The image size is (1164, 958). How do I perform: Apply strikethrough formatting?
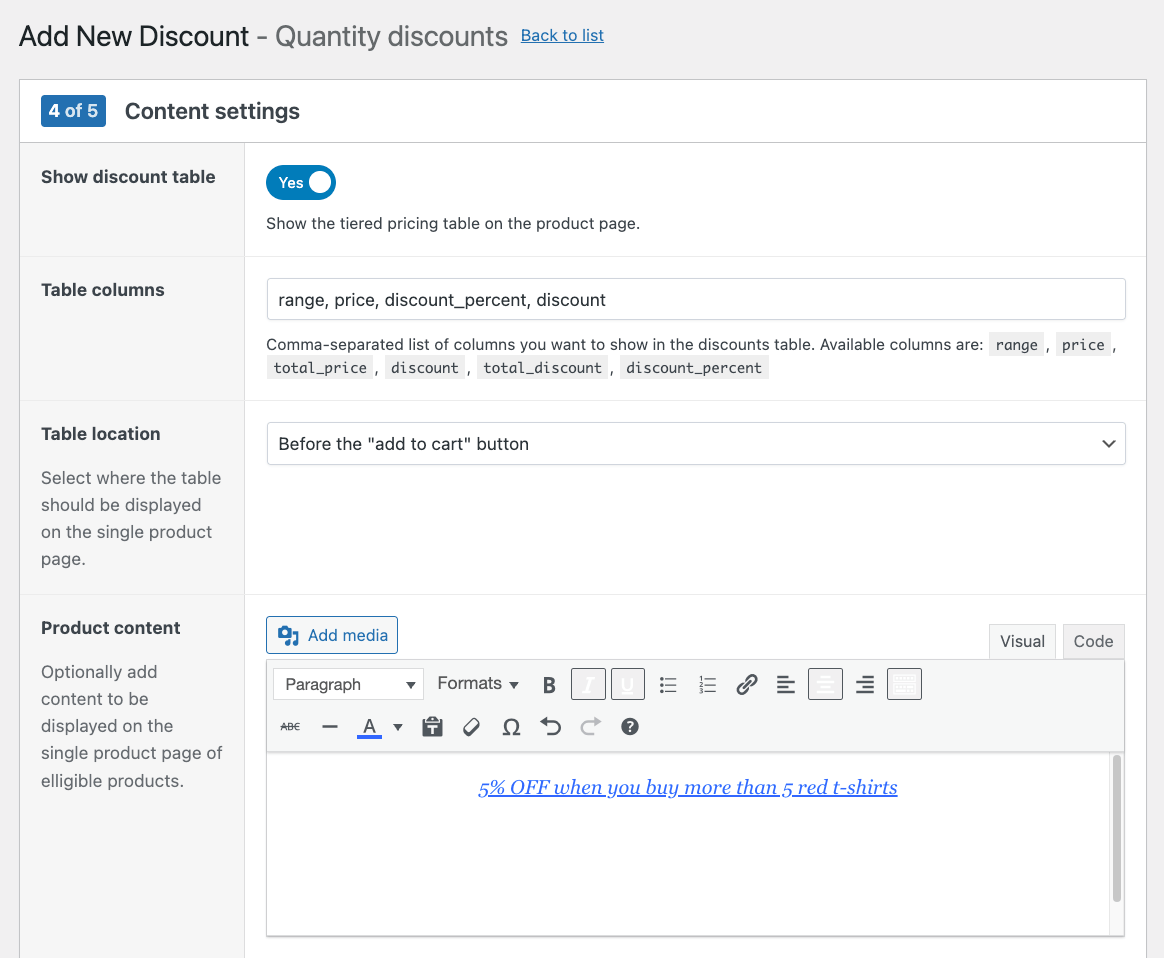coord(290,726)
